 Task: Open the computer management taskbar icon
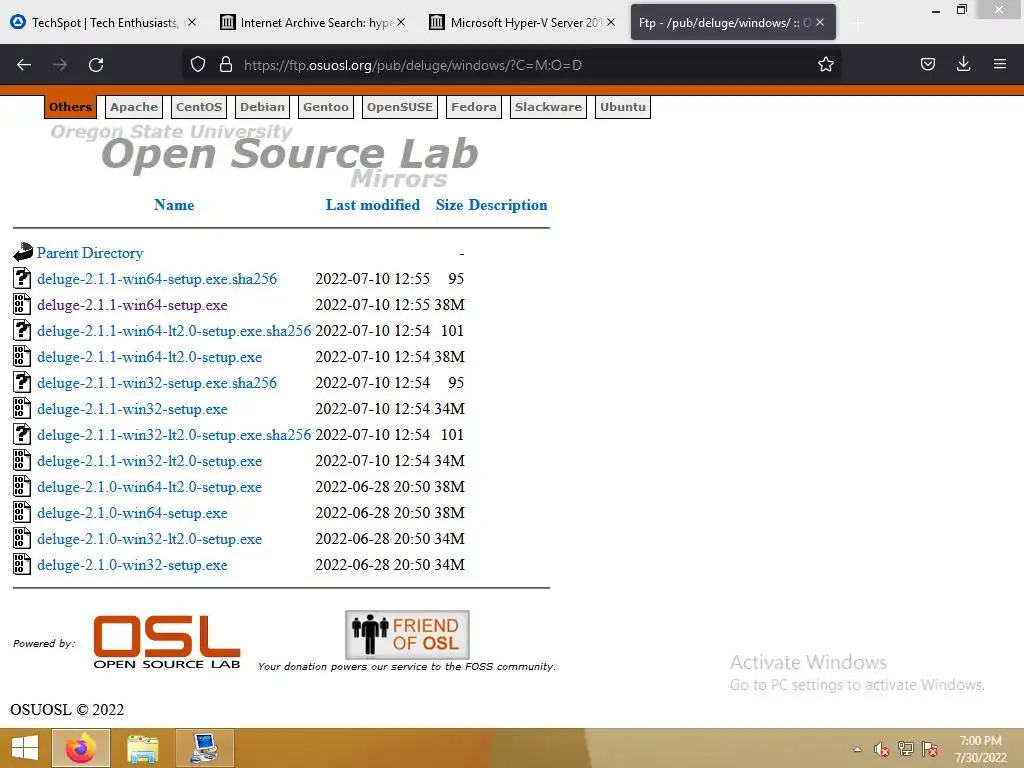pos(204,748)
